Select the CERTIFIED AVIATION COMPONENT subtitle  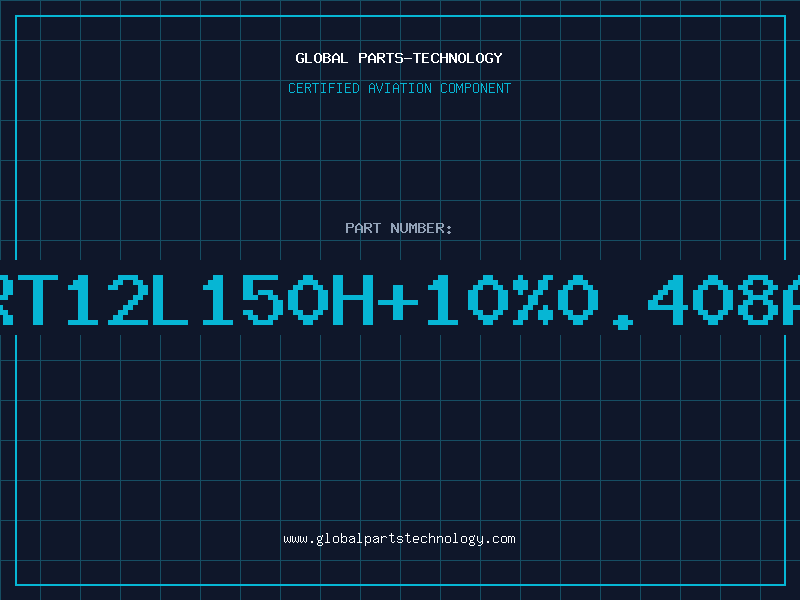coord(399,88)
